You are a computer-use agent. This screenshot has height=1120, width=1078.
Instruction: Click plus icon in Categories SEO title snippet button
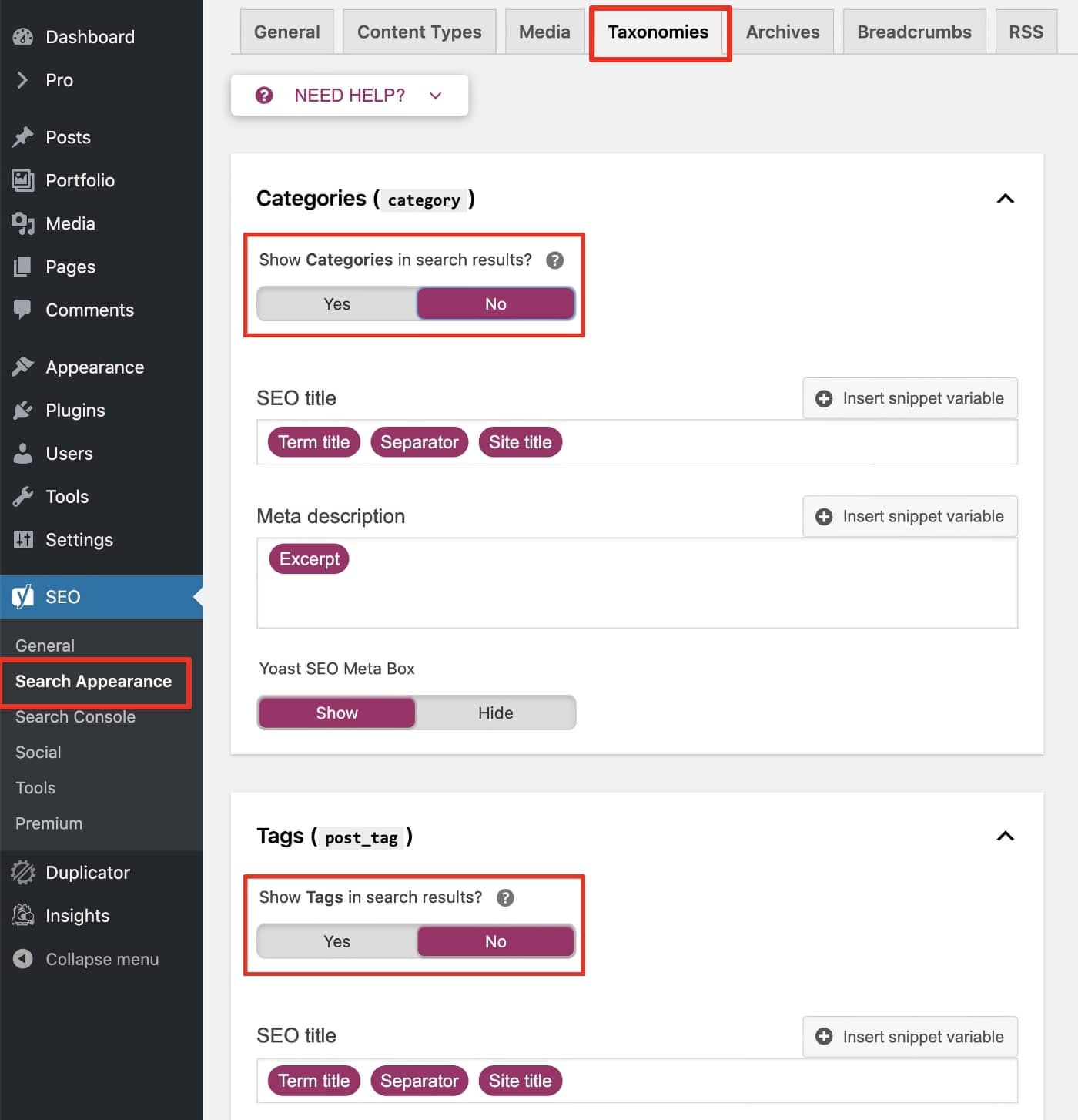(824, 398)
